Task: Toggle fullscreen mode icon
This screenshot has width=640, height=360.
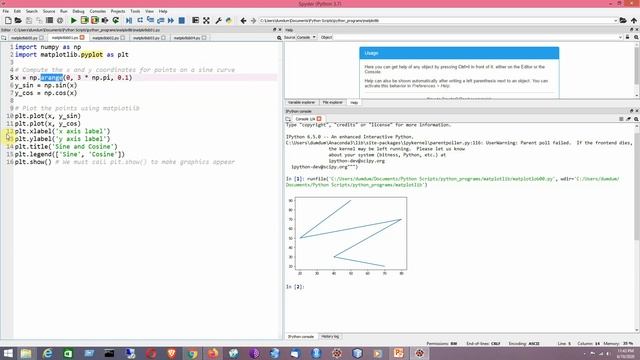Action: coord(207,20)
